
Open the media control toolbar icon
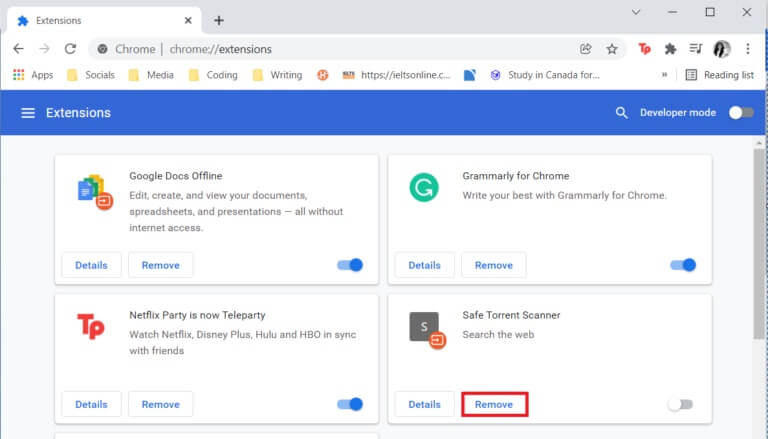696,49
